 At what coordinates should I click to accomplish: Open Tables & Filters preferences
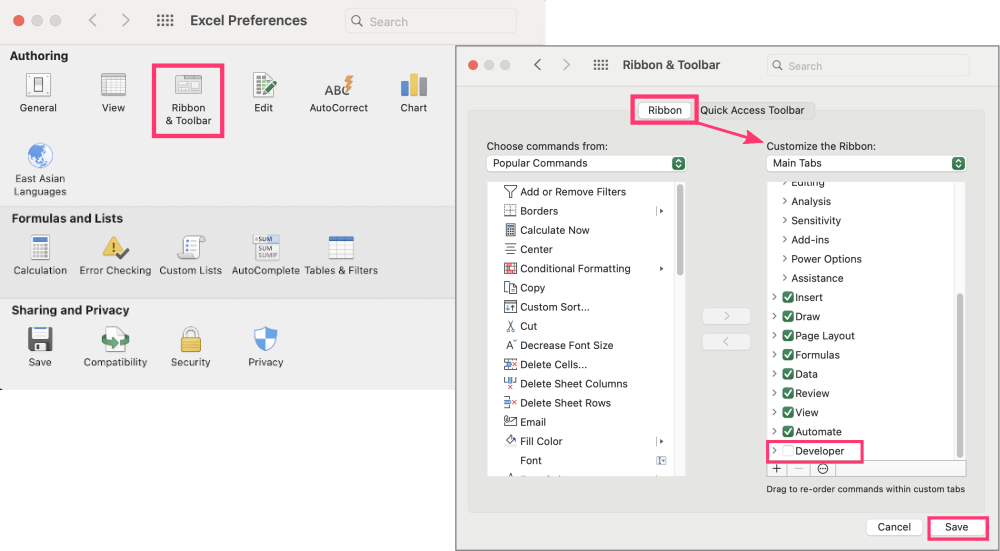coord(341,255)
